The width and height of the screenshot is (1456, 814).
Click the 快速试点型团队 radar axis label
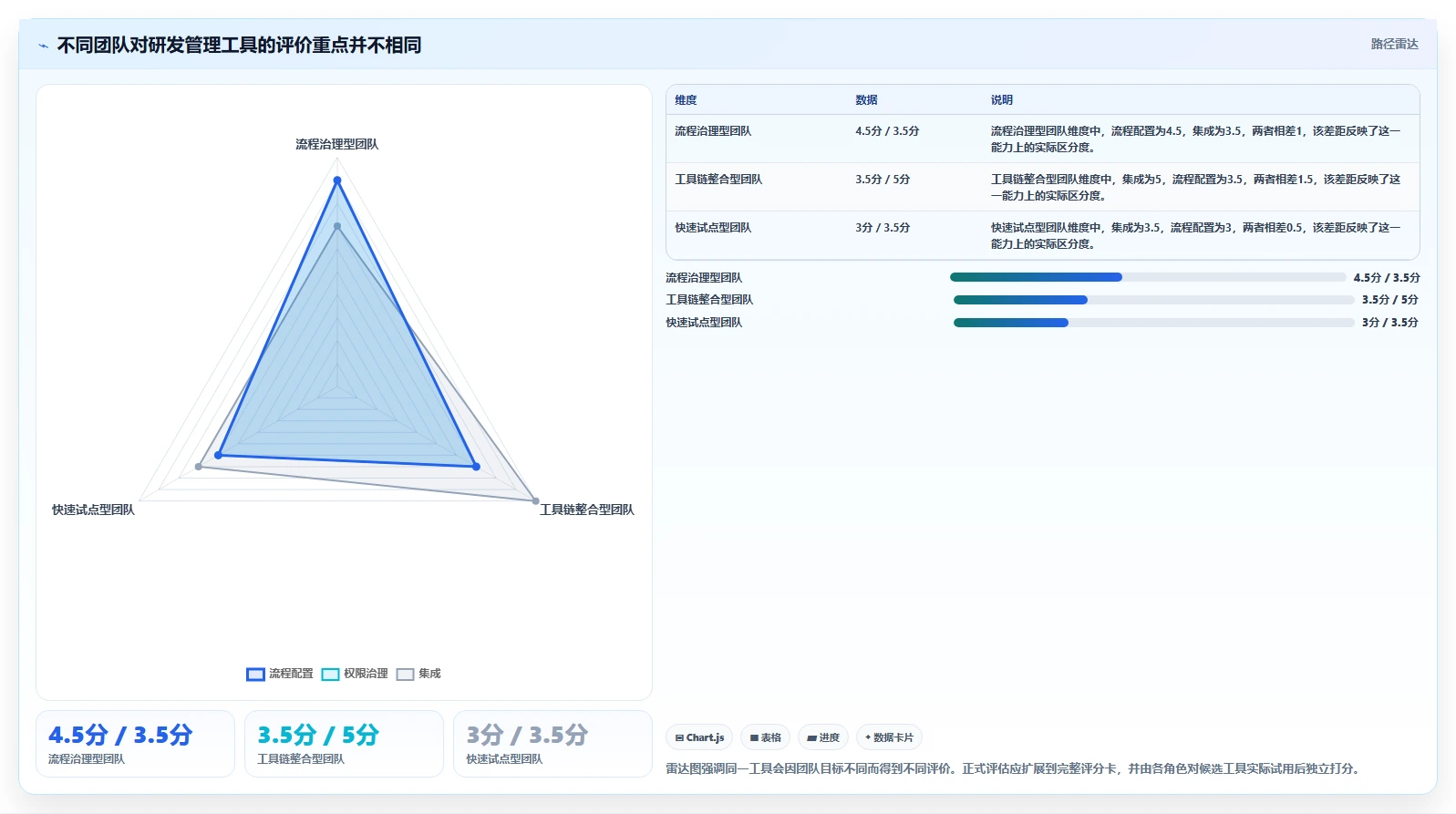tap(93, 510)
